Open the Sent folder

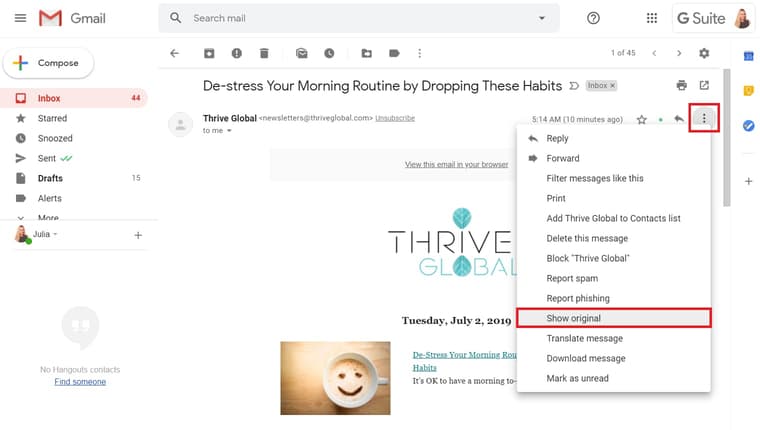[74, 158]
